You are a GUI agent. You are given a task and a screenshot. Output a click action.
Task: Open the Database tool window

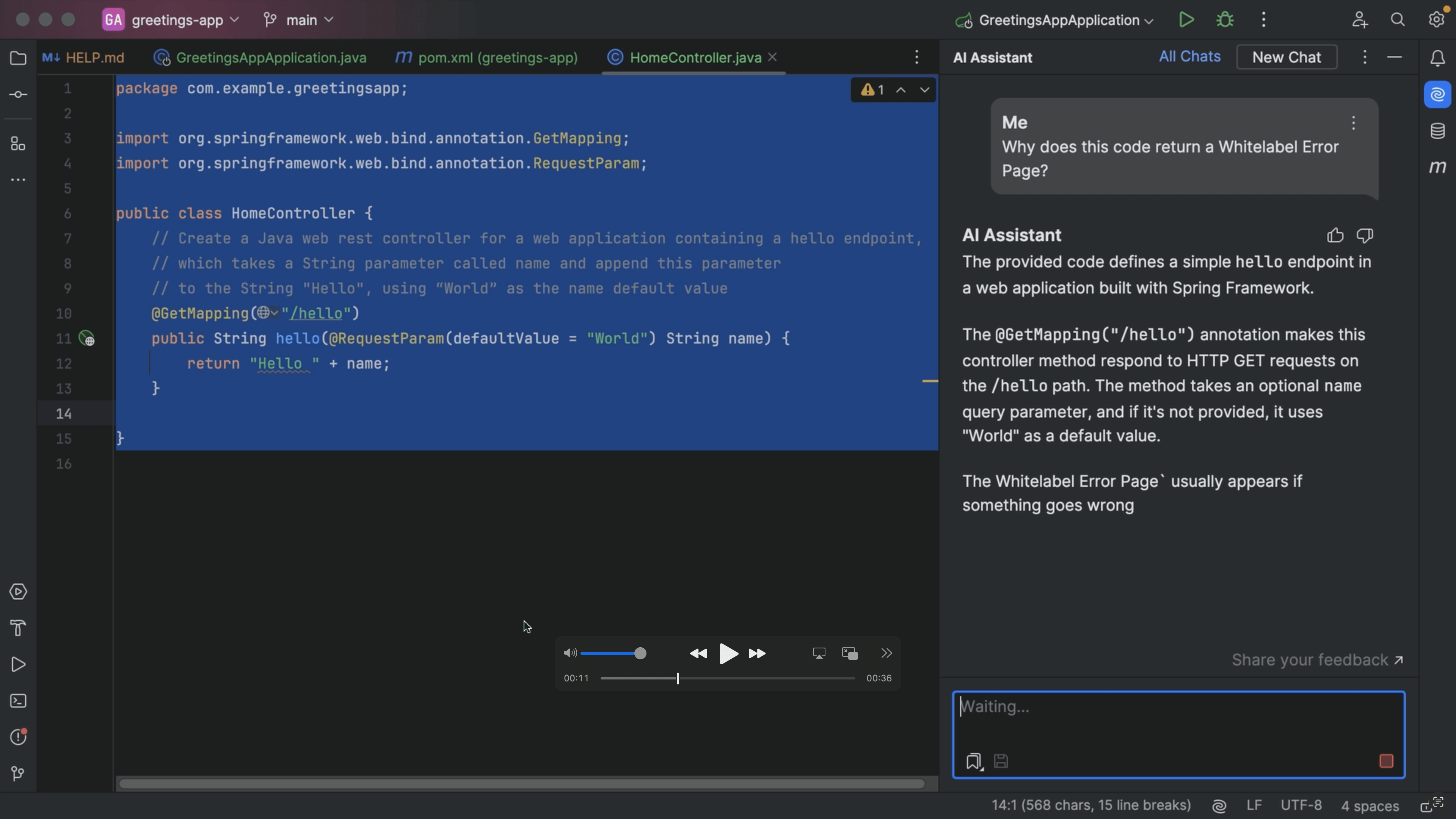point(1437,131)
